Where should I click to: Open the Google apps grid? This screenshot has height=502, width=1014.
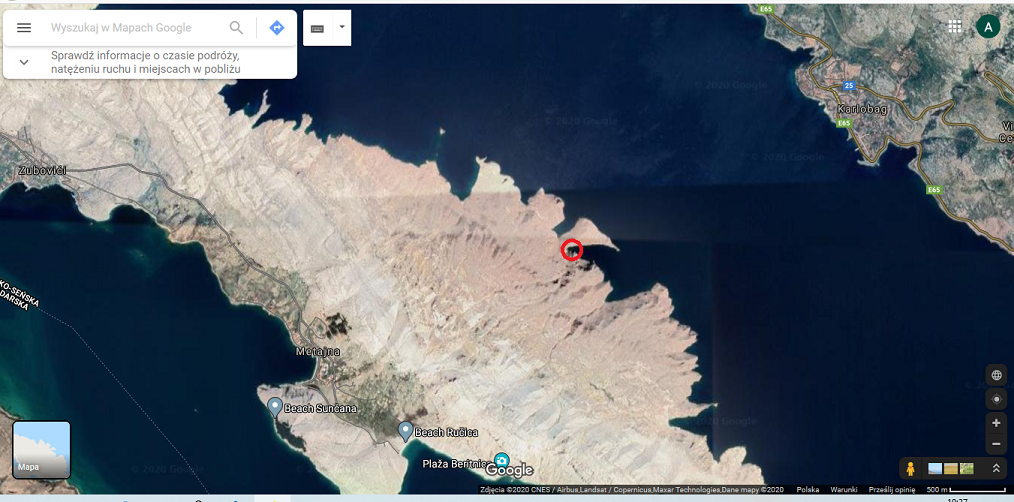coord(955,27)
